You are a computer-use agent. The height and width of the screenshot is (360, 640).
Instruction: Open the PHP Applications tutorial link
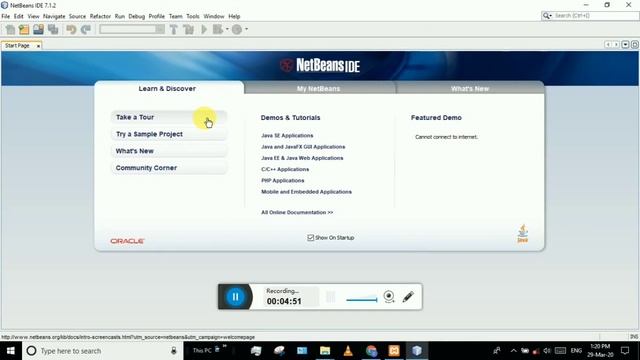(x=283, y=180)
